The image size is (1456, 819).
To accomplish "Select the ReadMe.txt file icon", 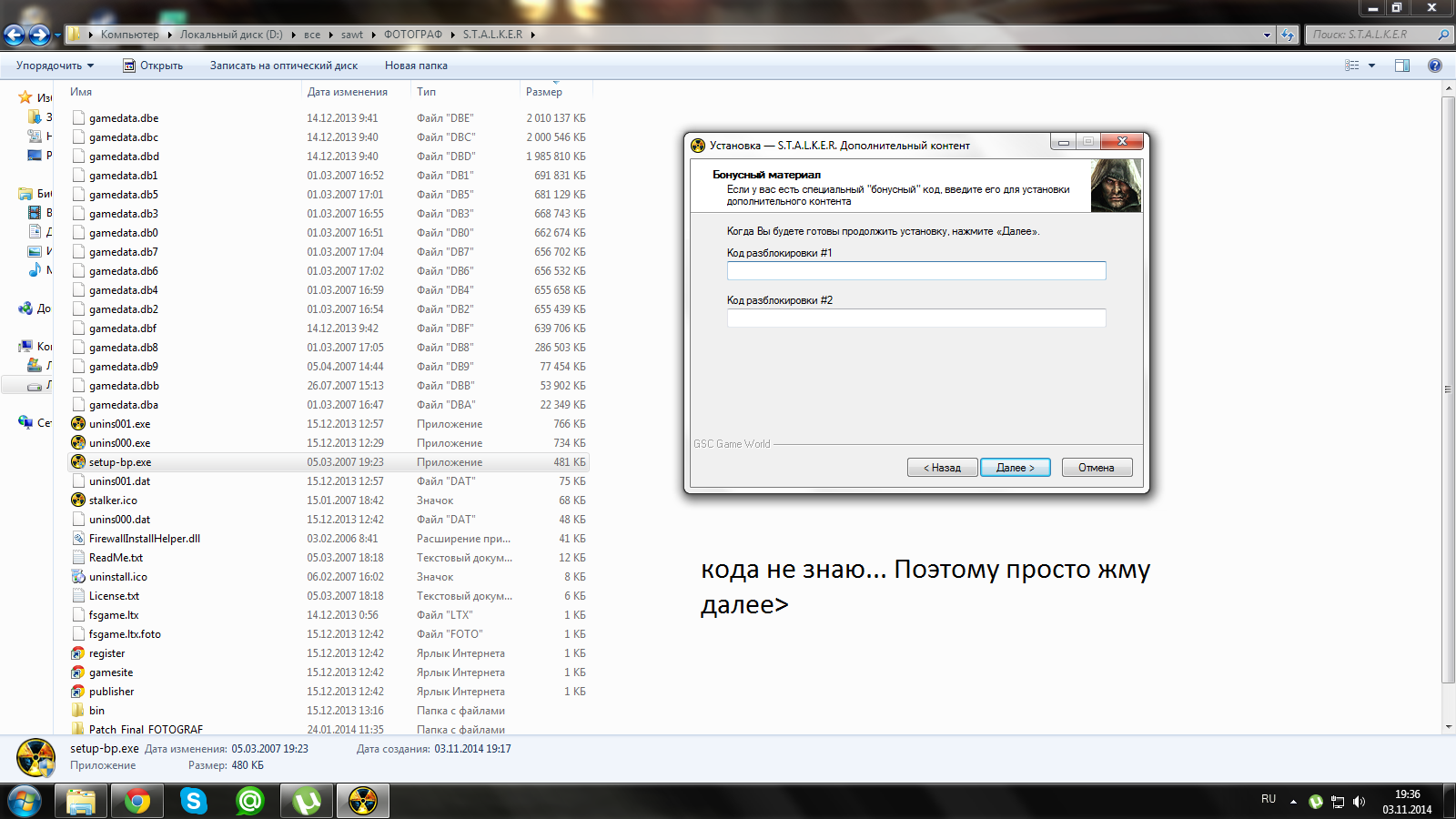I will tap(78, 558).
